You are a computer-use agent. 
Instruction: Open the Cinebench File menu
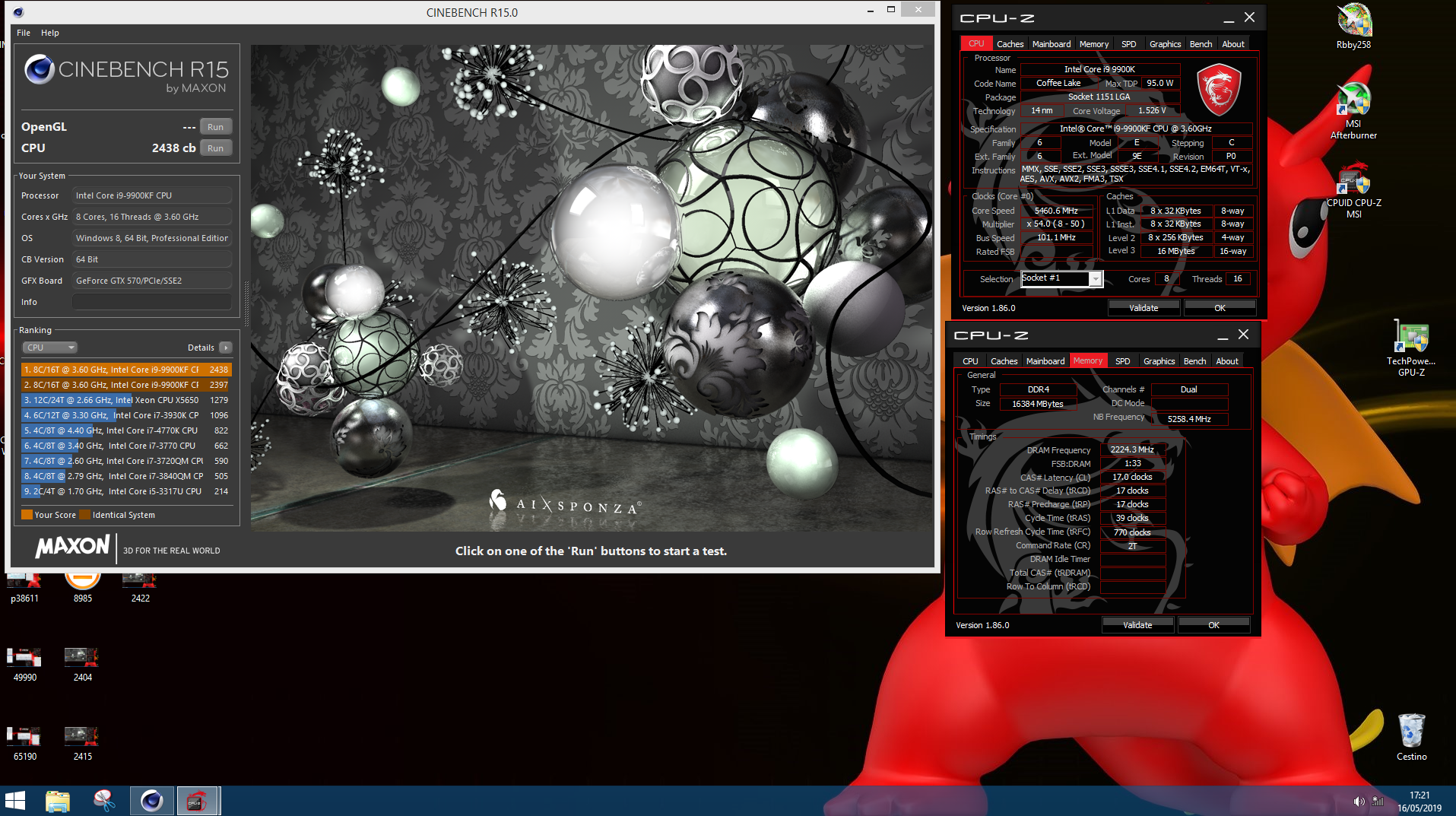click(x=24, y=33)
